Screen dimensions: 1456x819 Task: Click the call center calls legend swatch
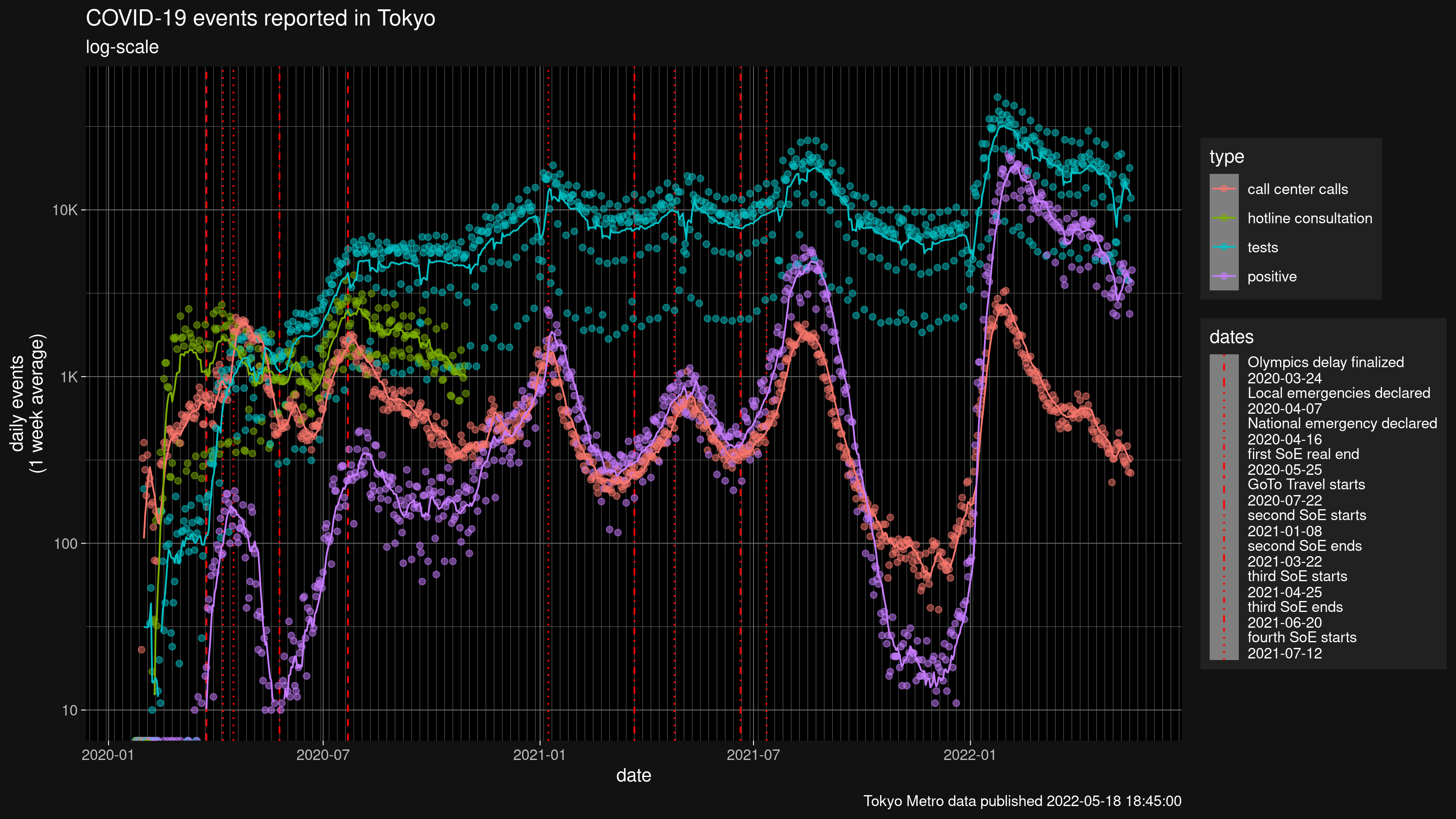coord(1224,189)
